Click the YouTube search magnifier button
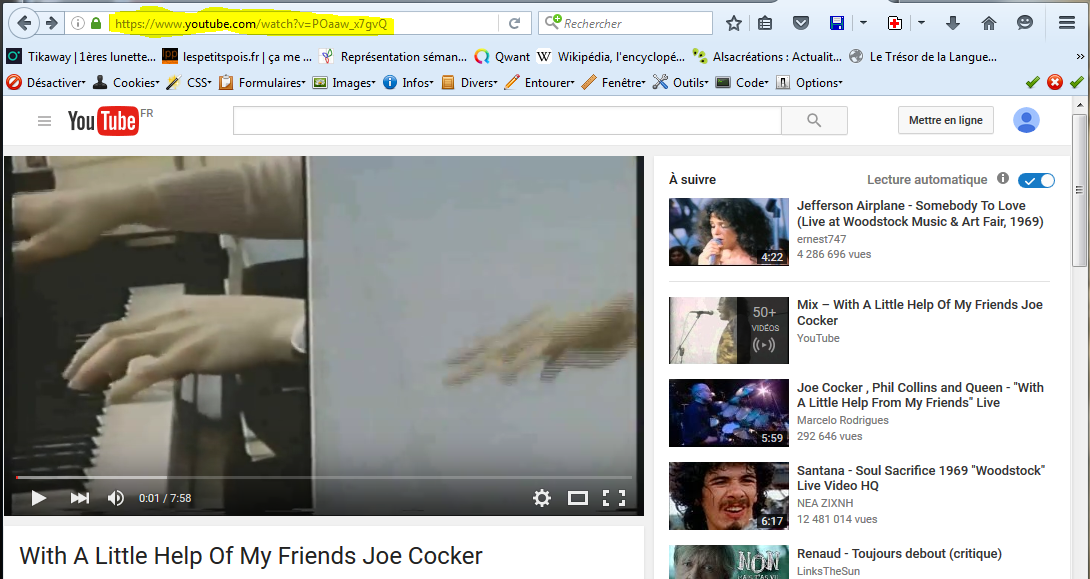Screen dimensions: 1090x579 coord(814,121)
